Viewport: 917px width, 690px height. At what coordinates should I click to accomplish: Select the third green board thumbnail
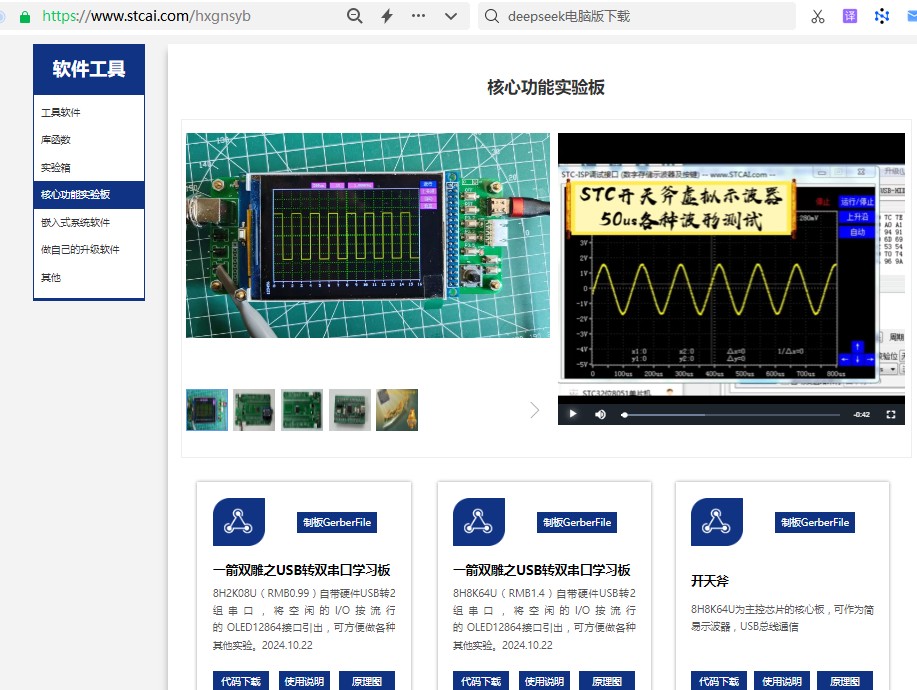302,410
